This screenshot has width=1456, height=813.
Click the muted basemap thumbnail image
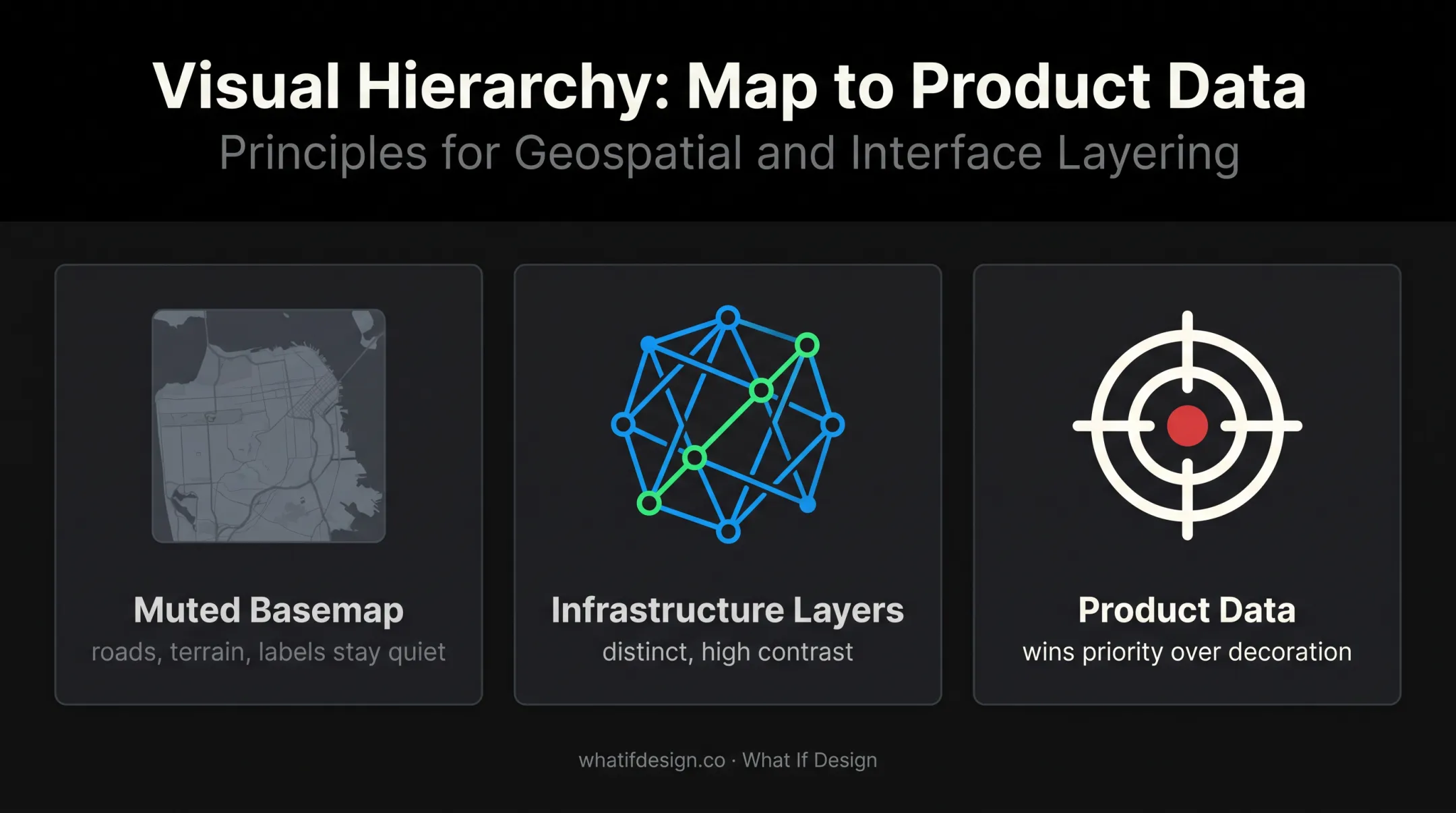[269, 425]
